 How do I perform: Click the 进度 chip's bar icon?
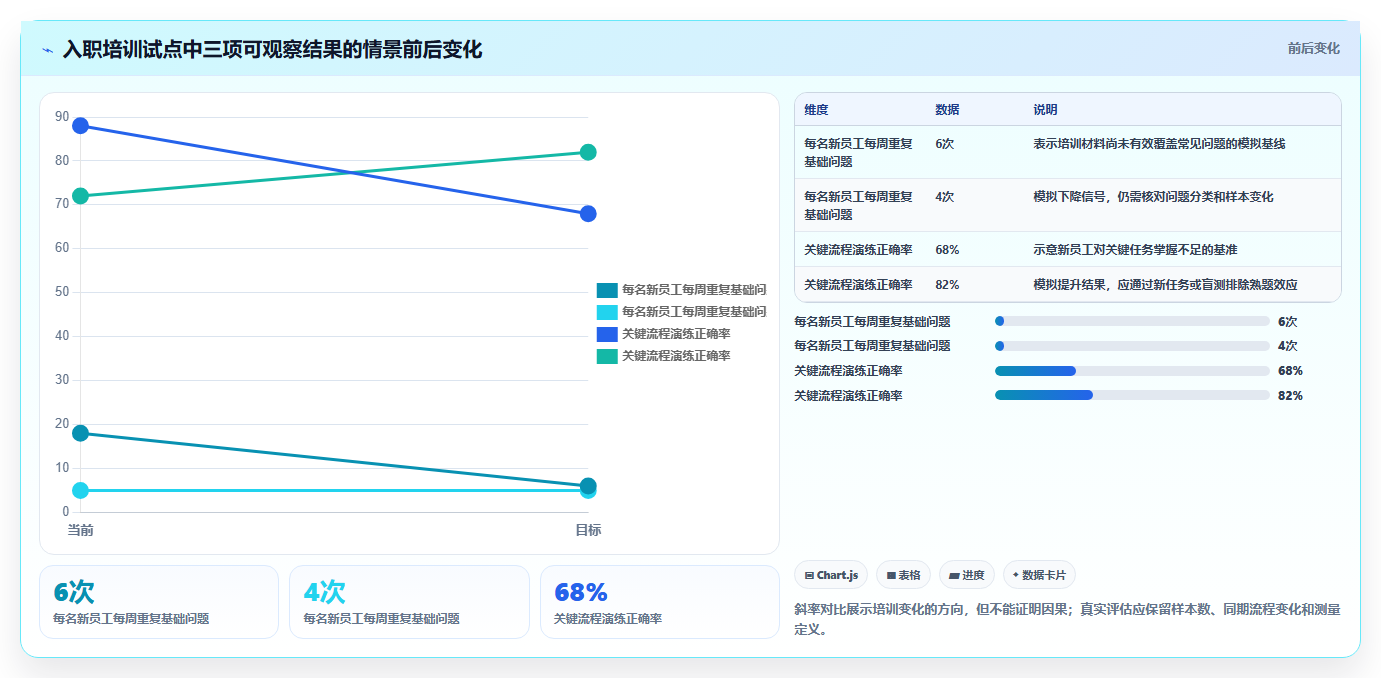(x=954, y=575)
